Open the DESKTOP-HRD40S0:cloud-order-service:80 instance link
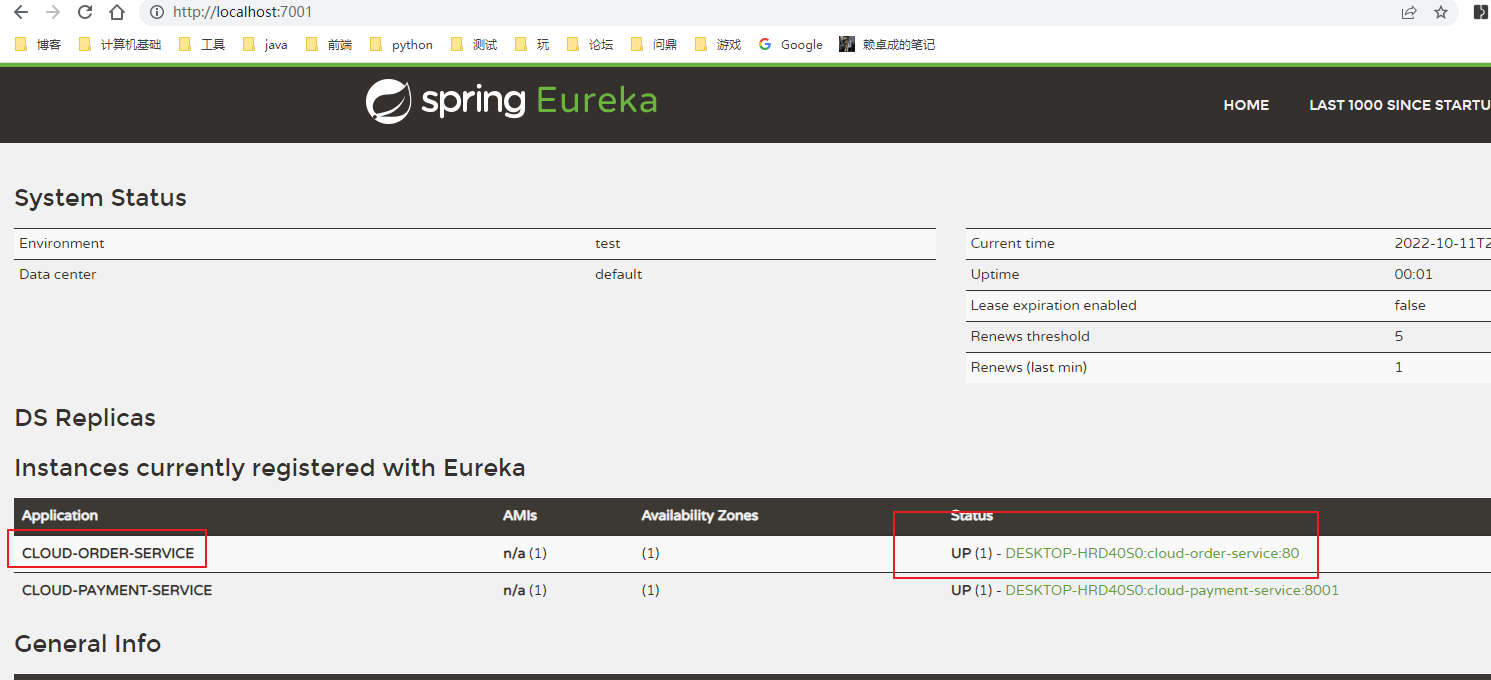This screenshot has width=1491, height=680. click(1152, 553)
